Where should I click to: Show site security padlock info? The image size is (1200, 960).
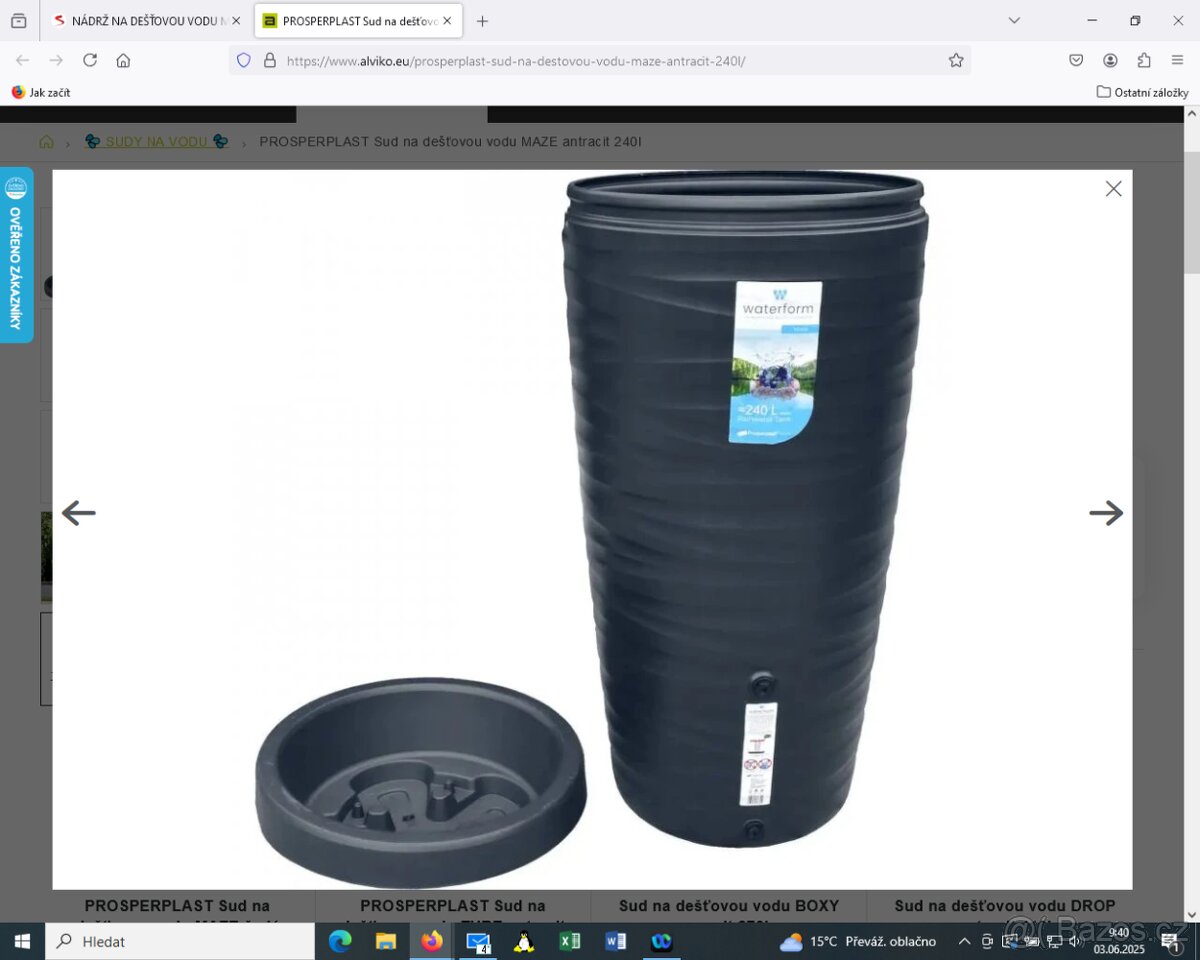(269, 60)
